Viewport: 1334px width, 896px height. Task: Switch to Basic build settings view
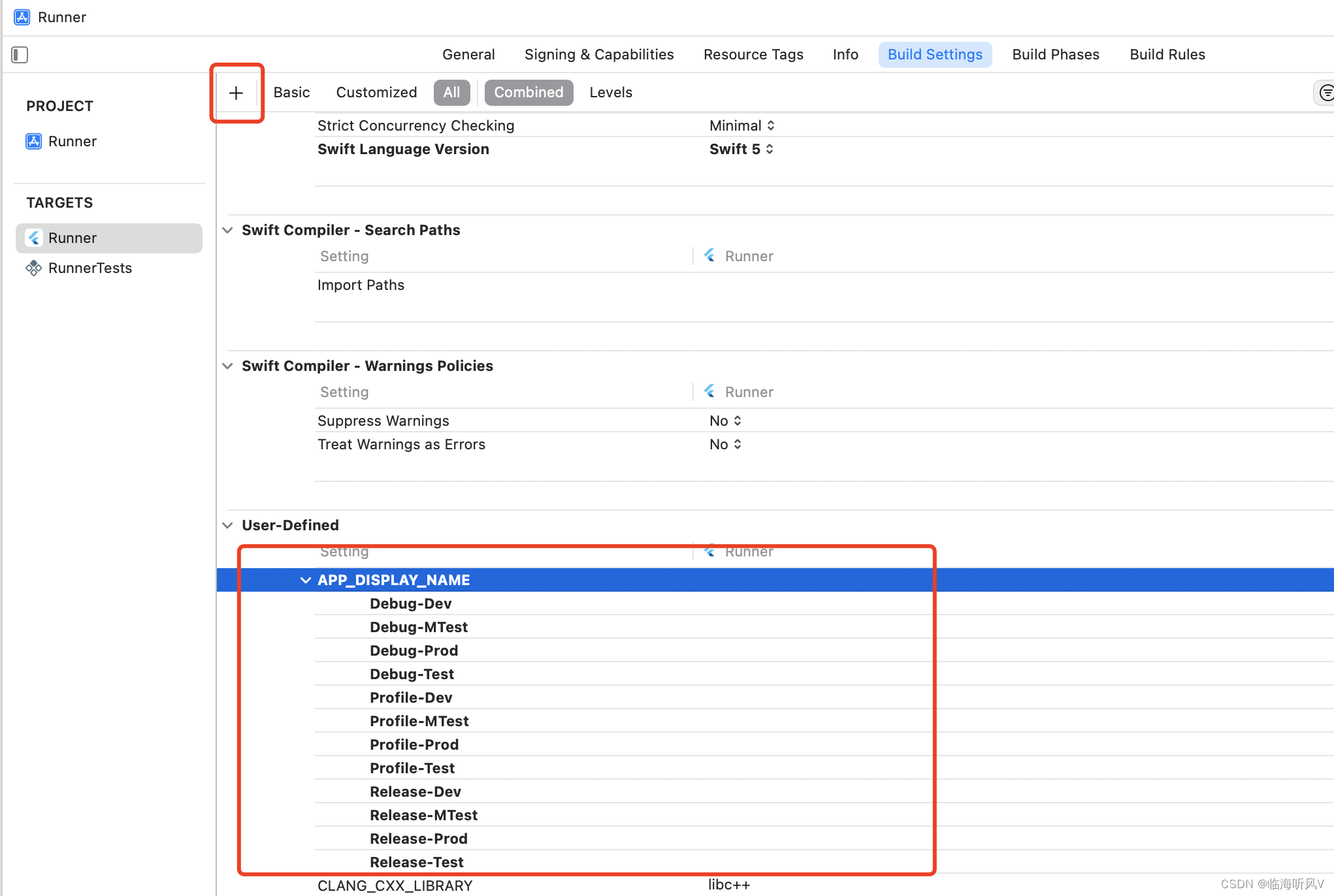coord(291,92)
